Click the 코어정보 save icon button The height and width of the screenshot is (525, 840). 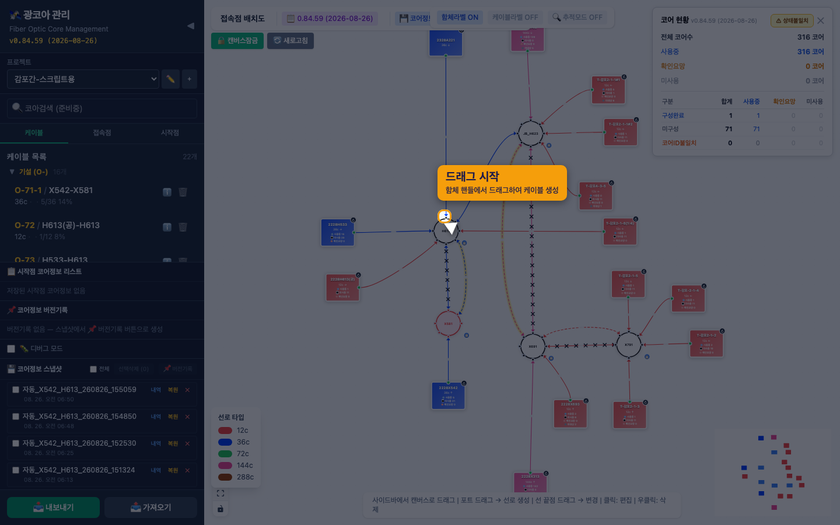pos(414,18)
